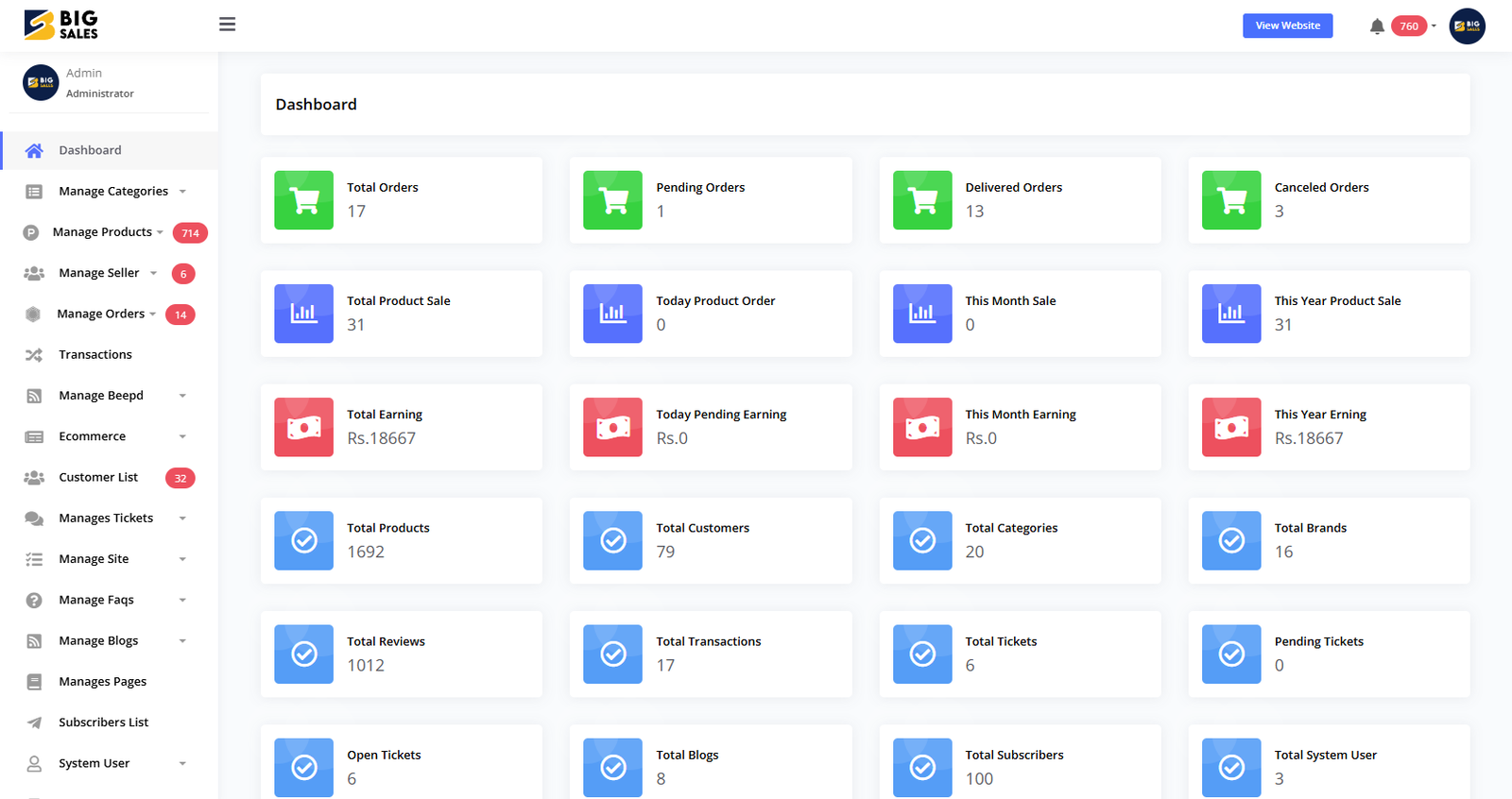The image size is (1512, 799).
Task: Click the Total Product Sale chart icon
Action: click(x=303, y=314)
